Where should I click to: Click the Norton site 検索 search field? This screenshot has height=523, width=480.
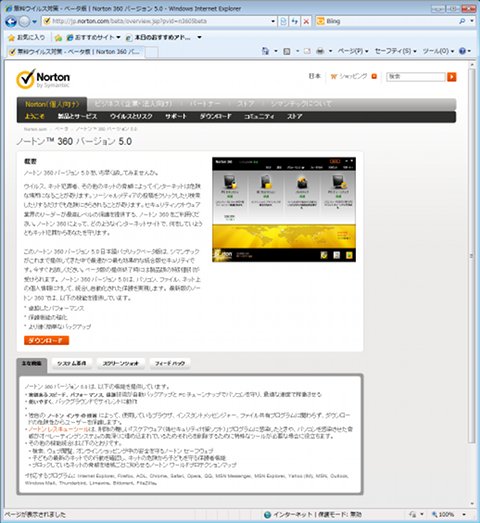[416, 77]
